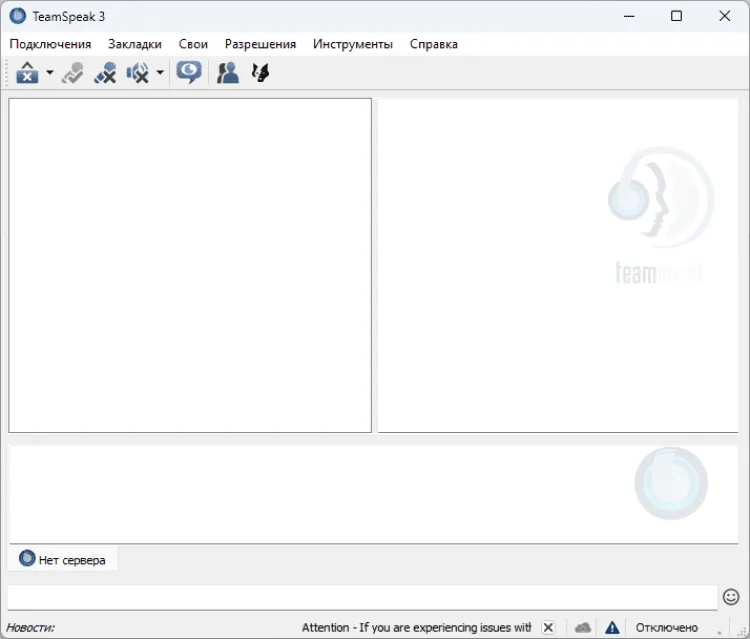Screen dimensions: 750x639
Task: Click inside the empty server tree panel
Action: click(x=190, y=265)
